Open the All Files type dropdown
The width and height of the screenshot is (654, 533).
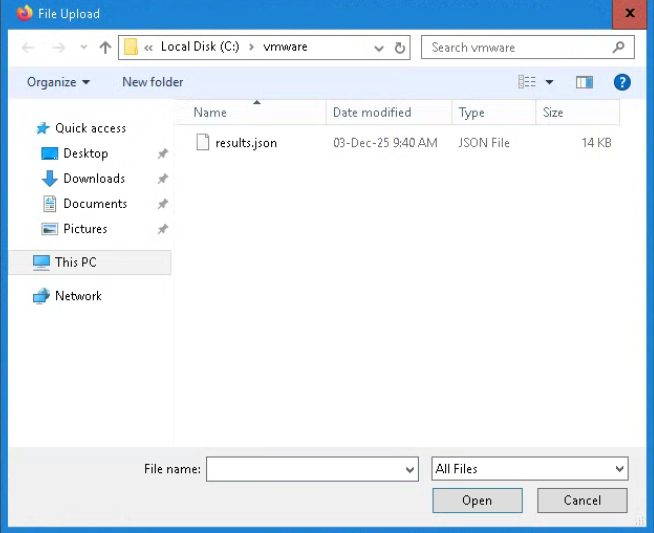(529, 469)
